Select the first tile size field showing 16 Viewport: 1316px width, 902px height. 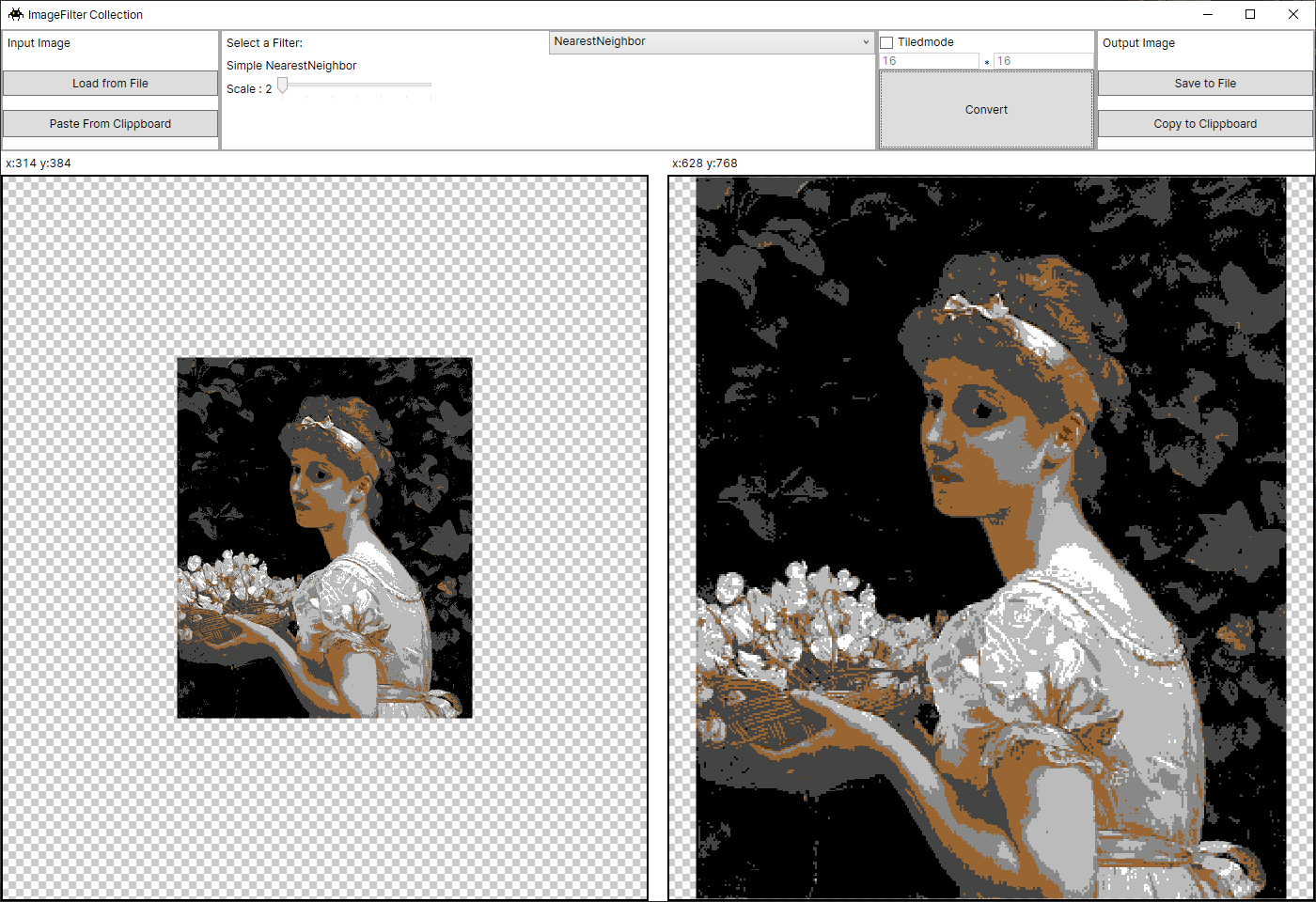(929, 60)
